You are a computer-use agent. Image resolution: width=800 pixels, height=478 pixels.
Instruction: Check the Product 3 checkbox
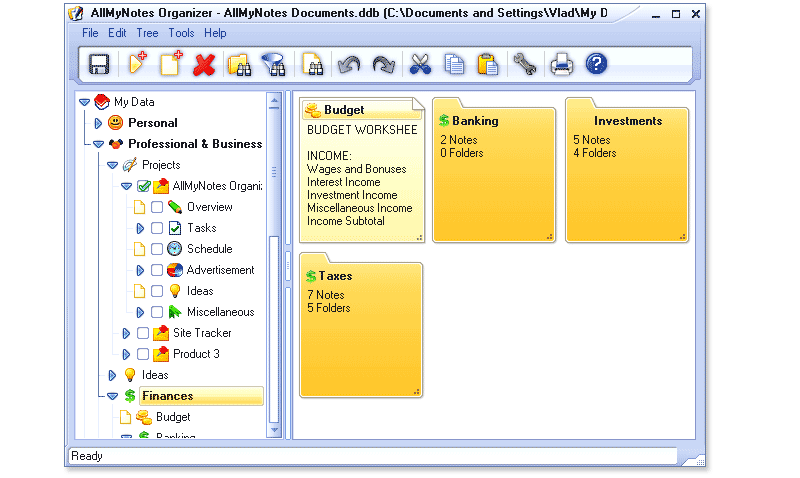coord(143,354)
